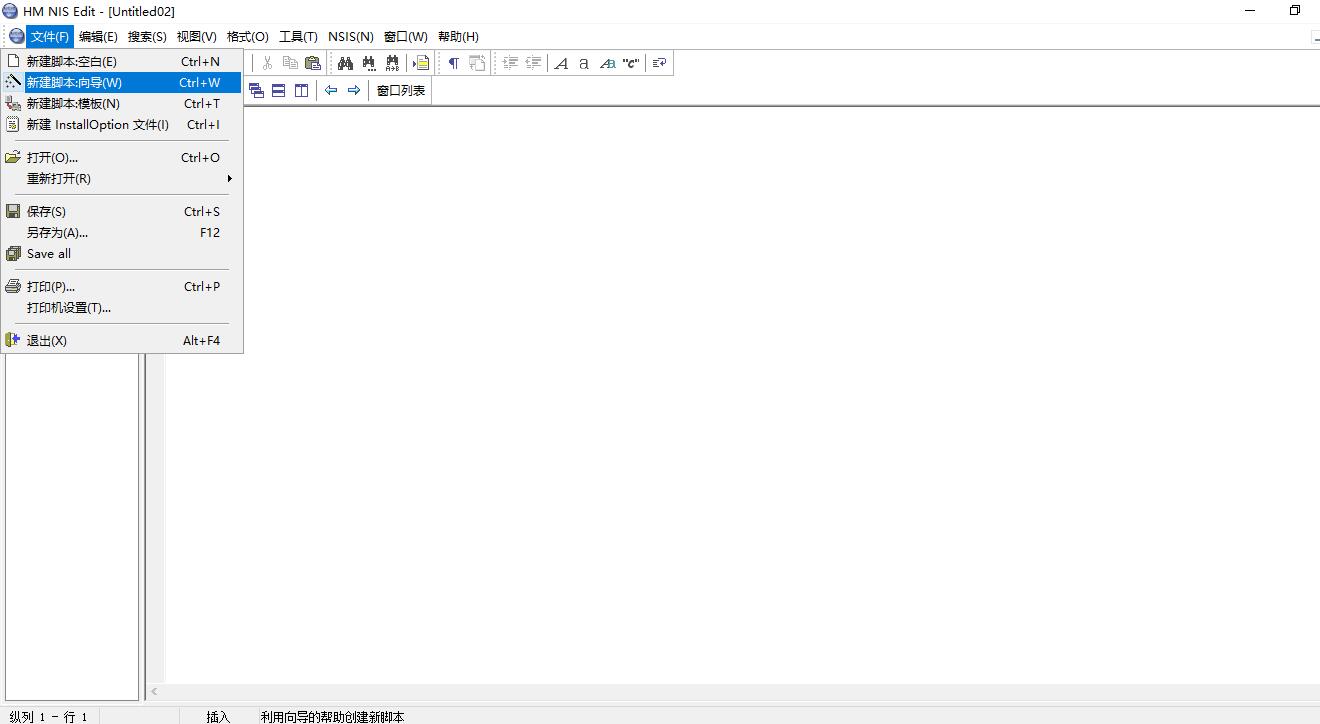Screen dimensions: 1320x724
Task: Click the increase indent icon
Action: click(510, 63)
